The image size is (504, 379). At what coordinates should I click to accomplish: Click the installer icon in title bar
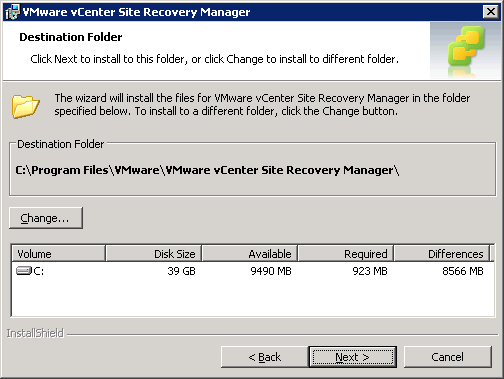click(x=12, y=12)
